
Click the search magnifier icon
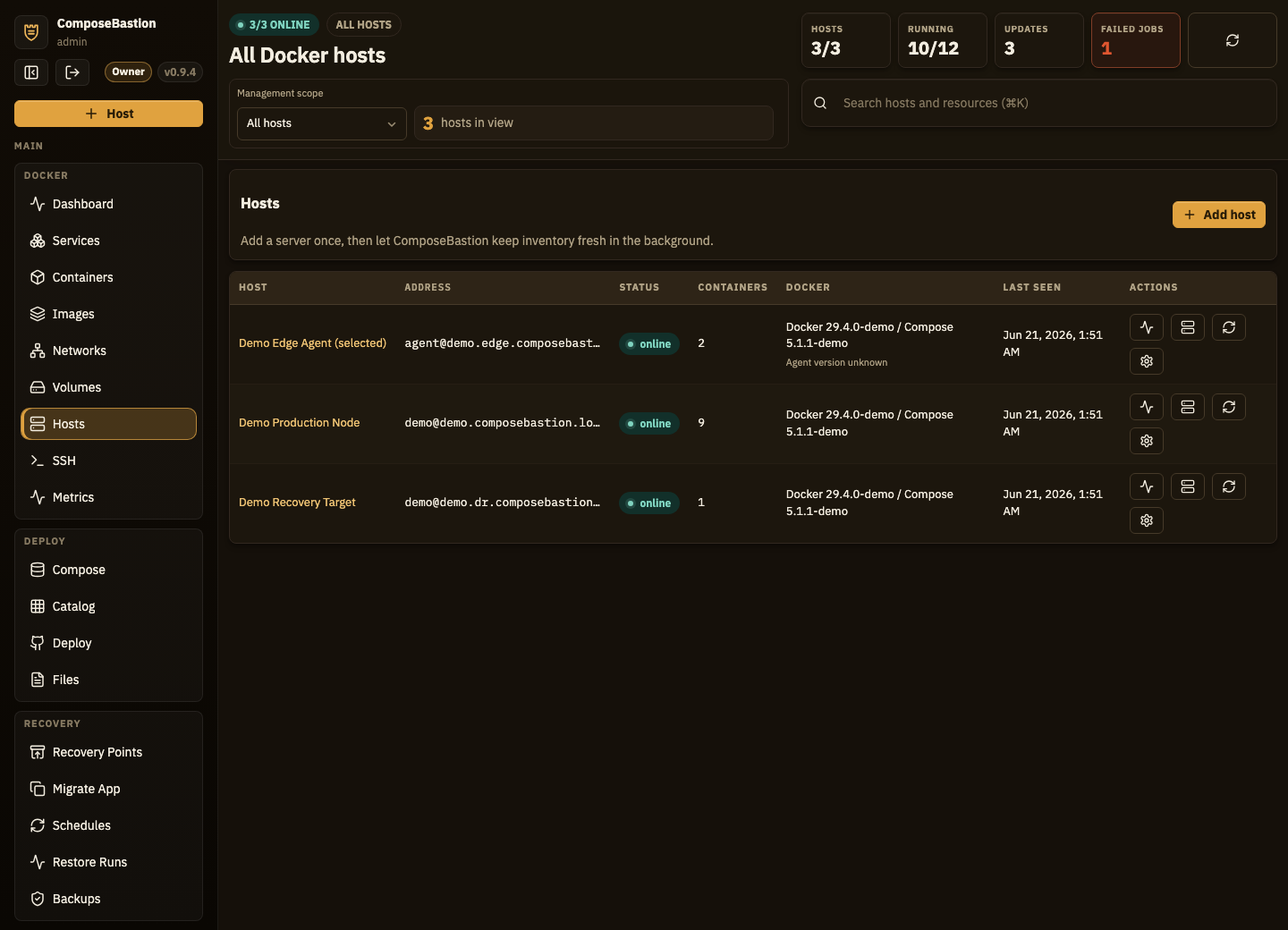pos(820,103)
